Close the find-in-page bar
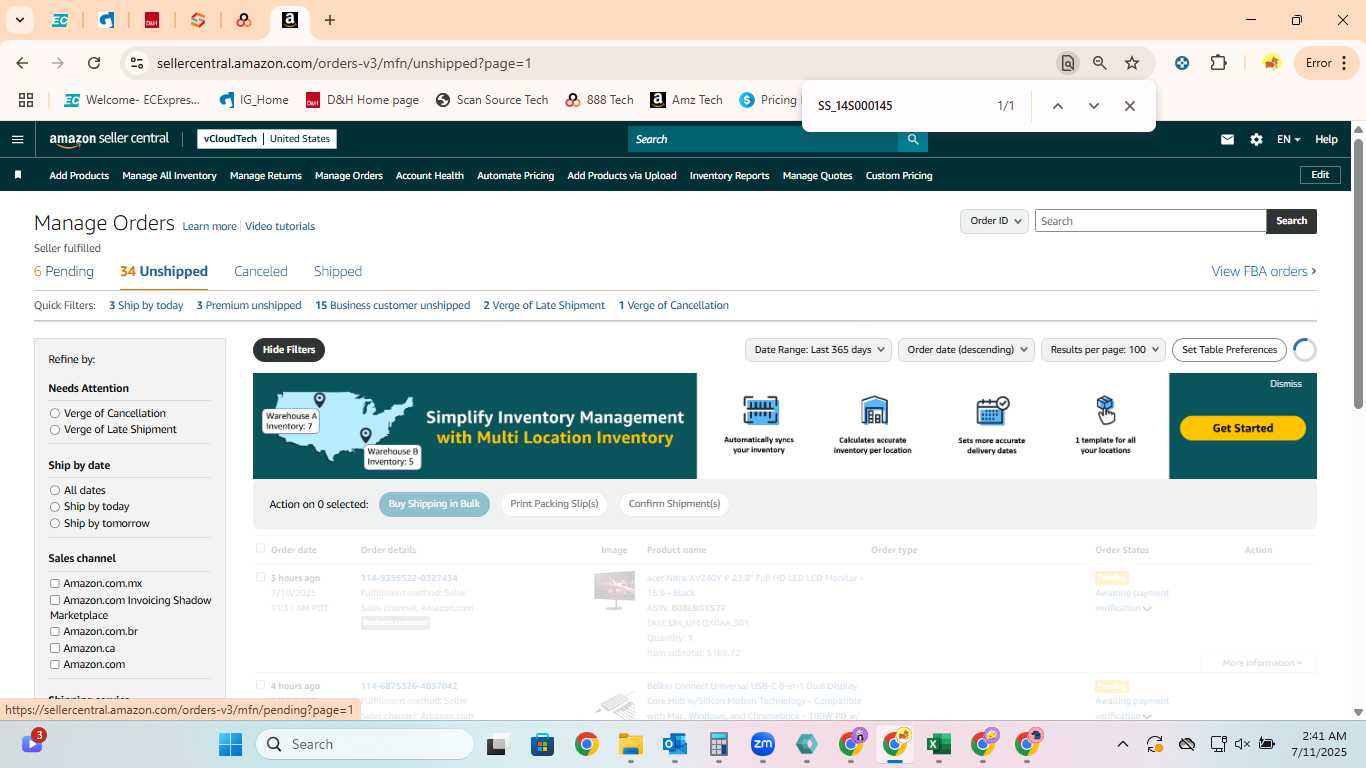The image size is (1366, 768). [x=1129, y=106]
